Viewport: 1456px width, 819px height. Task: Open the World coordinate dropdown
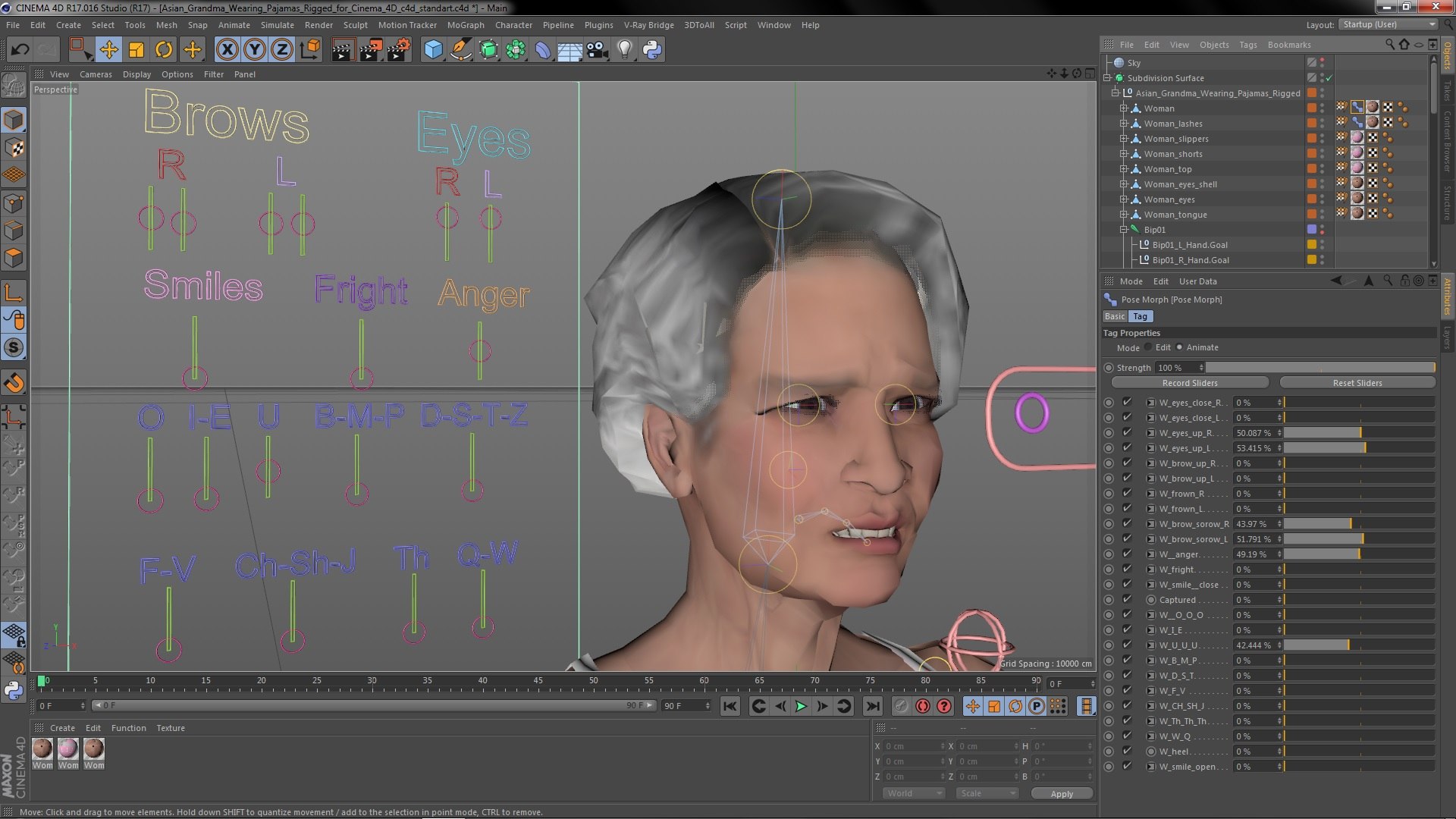coord(914,793)
